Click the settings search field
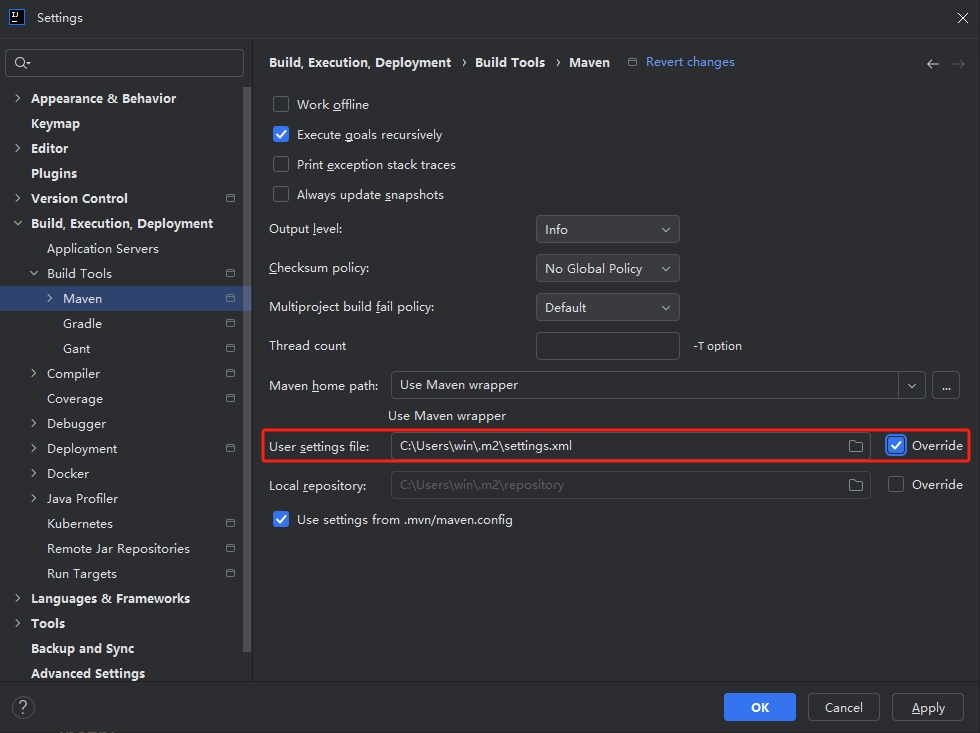Screen dimensions: 980x733 tap(124, 62)
